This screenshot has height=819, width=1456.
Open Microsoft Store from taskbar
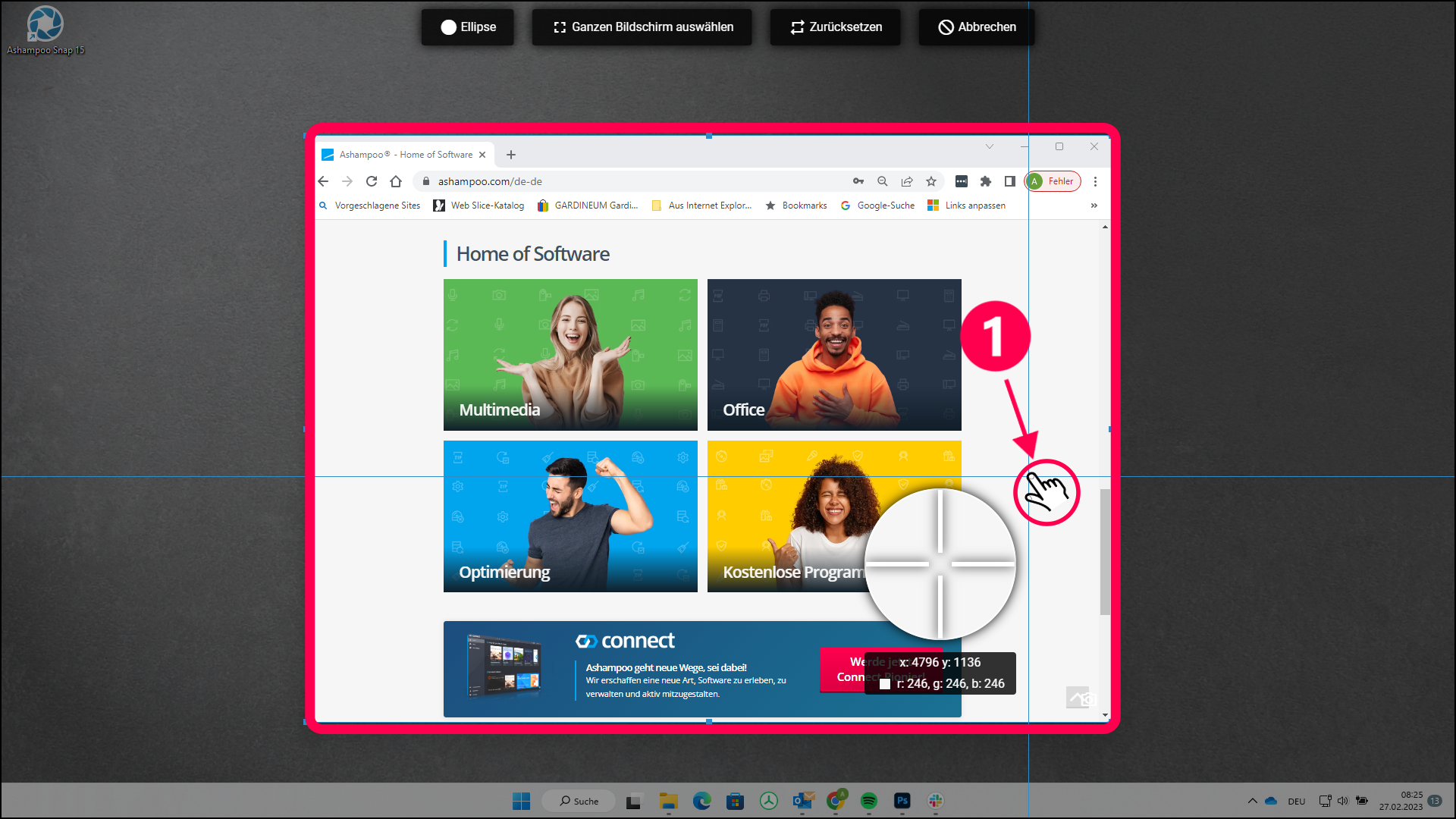(x=735, y=801)
